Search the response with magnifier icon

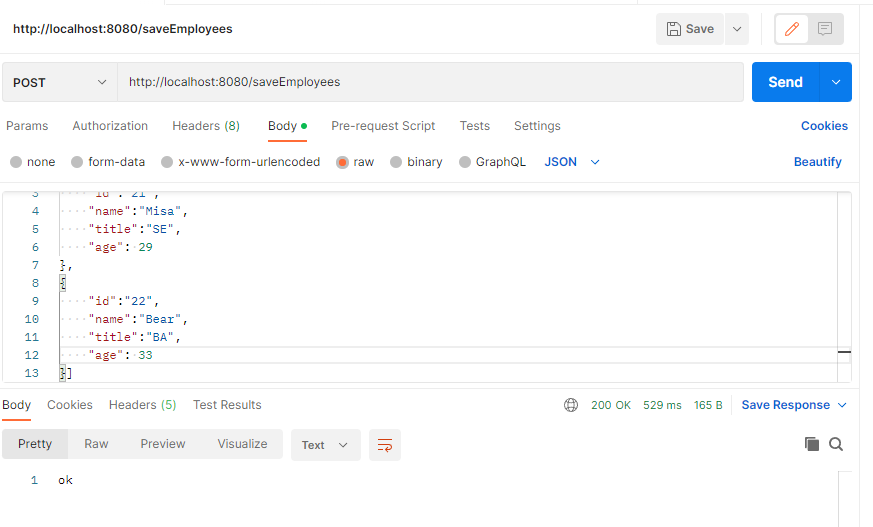point(836,444)
